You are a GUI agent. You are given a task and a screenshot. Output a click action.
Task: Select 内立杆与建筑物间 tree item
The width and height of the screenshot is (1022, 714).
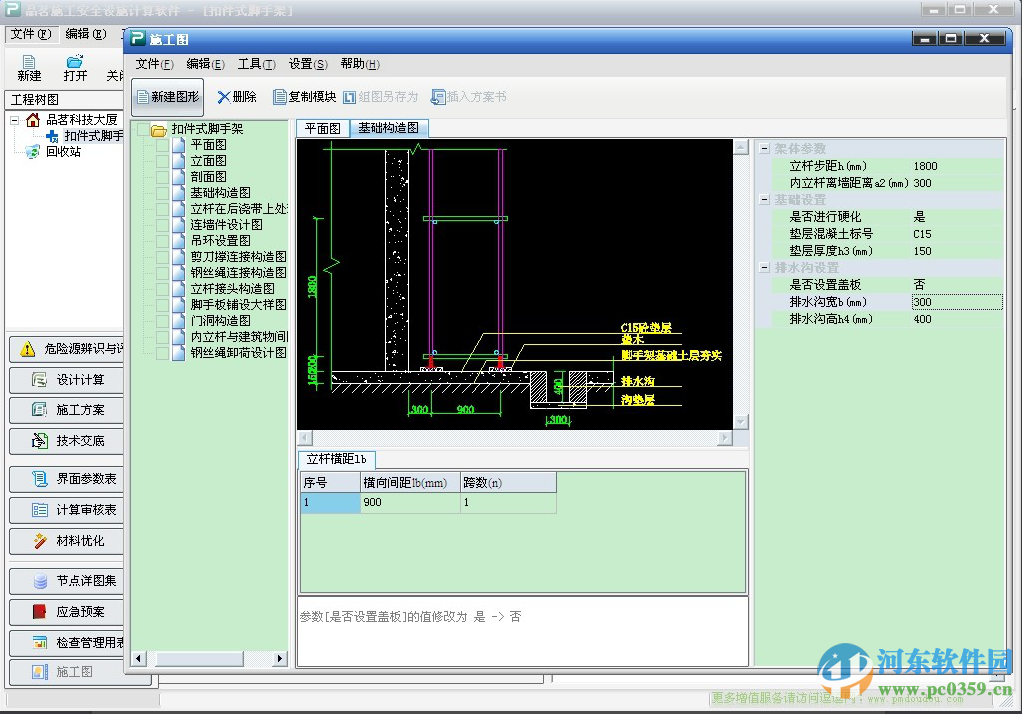[x=239, y=336]
